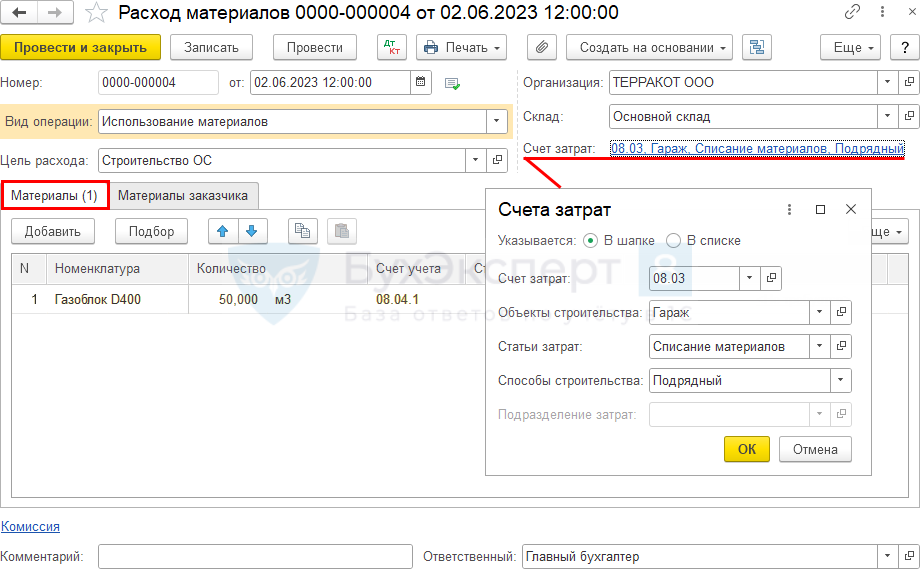Expand the Вид операции dropdown

[497, 122]
